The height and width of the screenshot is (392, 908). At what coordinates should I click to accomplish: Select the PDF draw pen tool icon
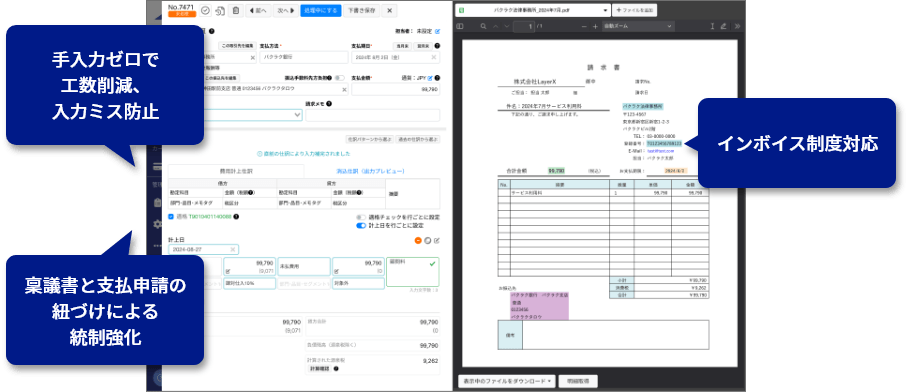723,26
